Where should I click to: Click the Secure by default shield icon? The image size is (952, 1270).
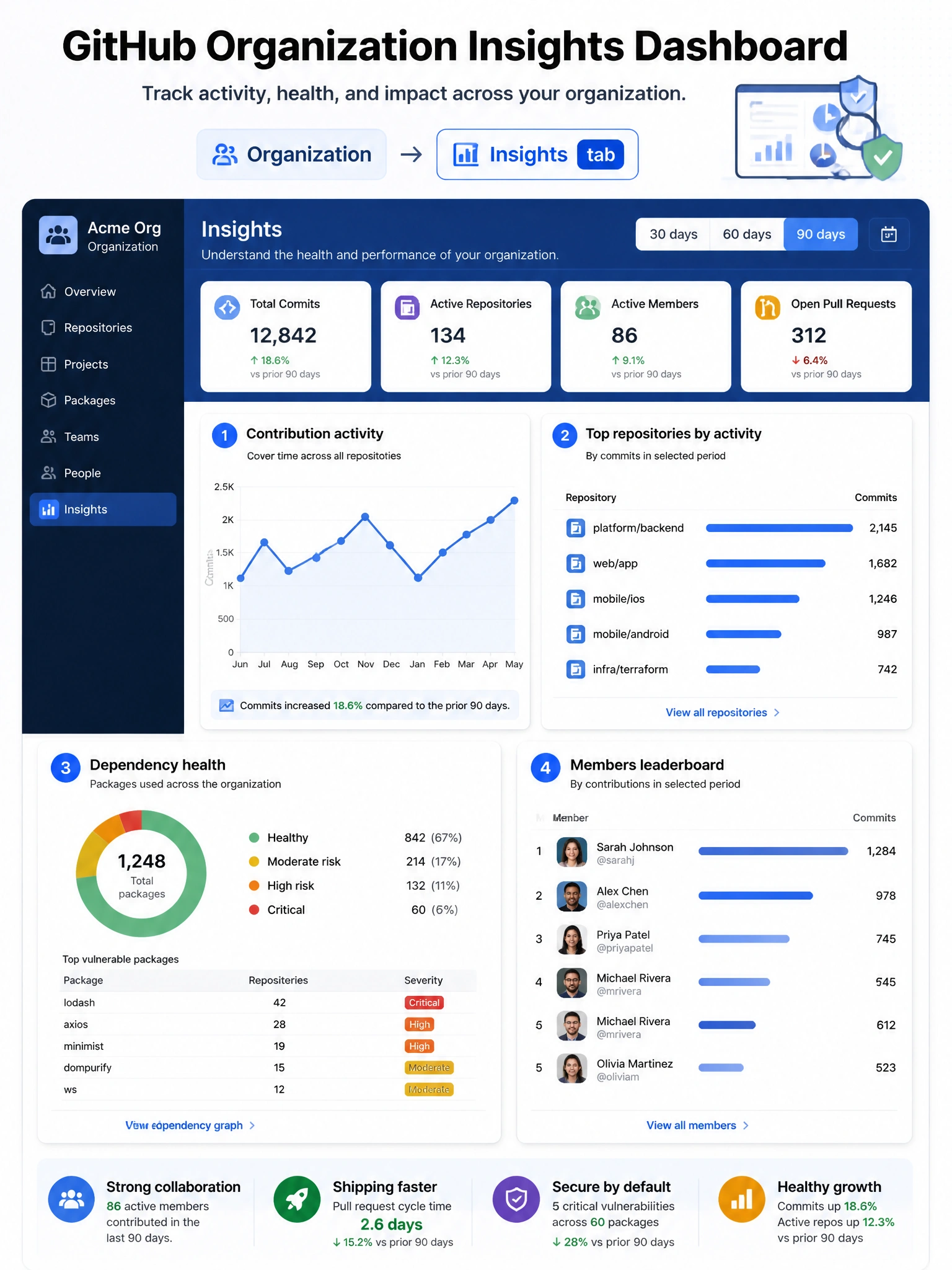click(516, 1199)
